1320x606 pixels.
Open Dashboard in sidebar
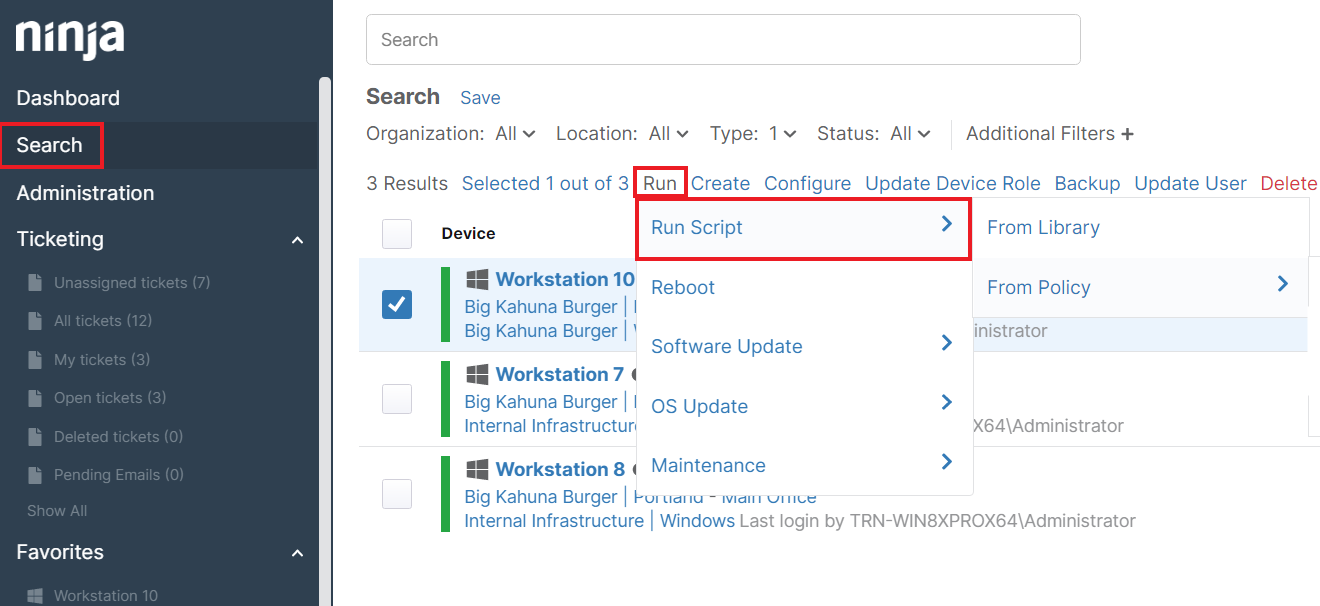68,98
